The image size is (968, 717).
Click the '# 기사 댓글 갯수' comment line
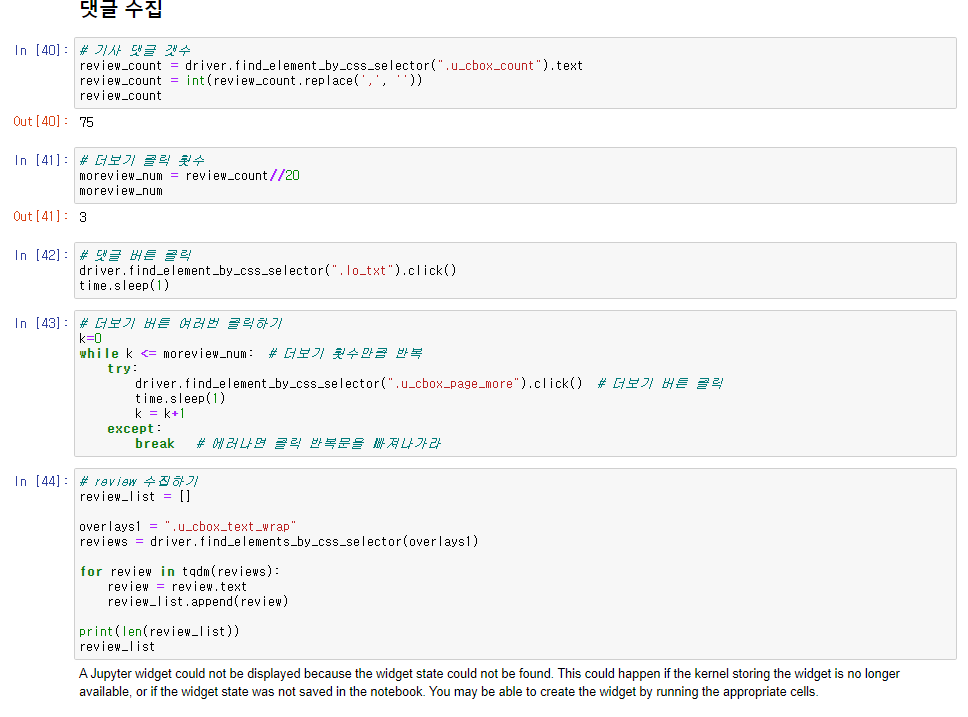click(x=135, y=51)
